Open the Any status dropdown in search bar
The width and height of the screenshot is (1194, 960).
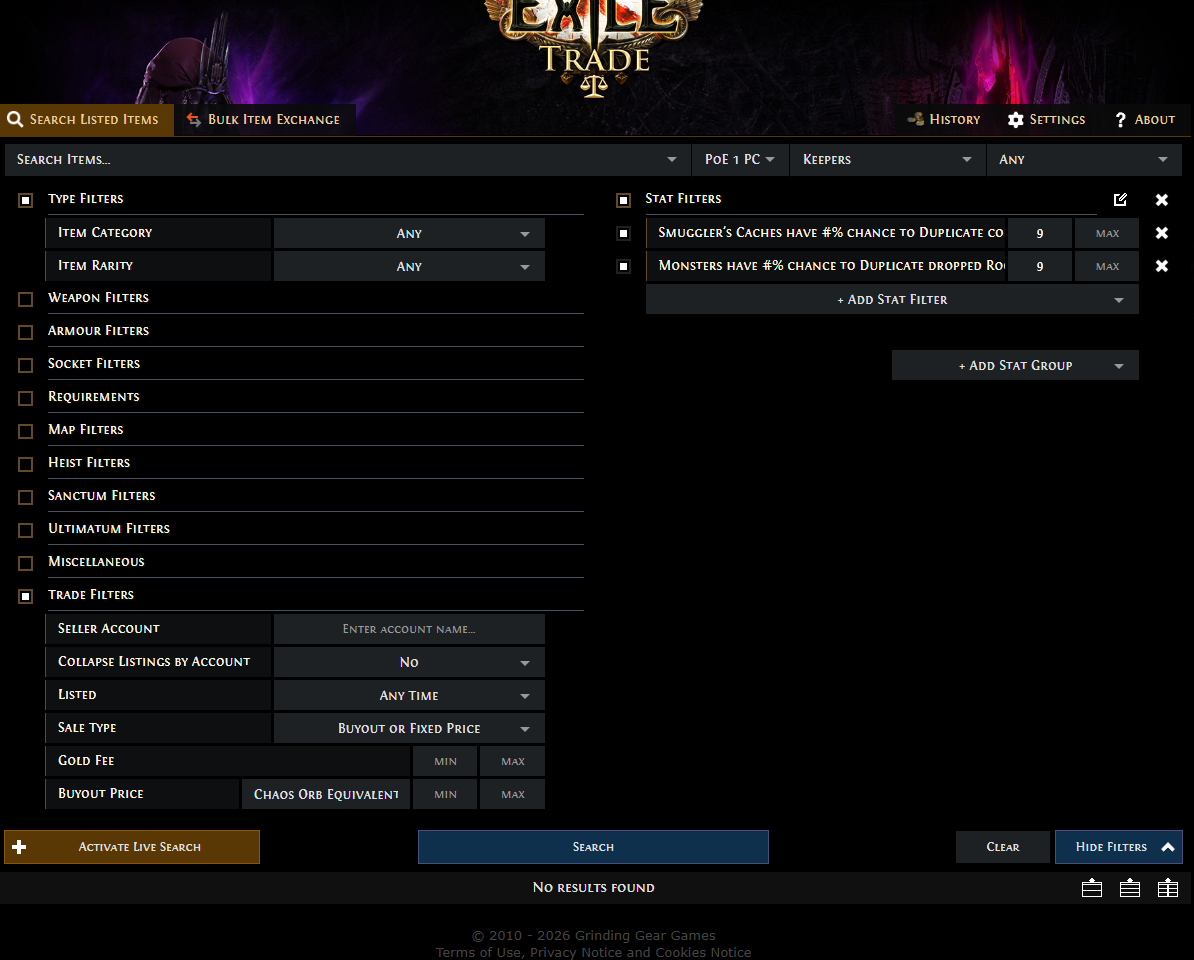click(x=1084, y=159)
